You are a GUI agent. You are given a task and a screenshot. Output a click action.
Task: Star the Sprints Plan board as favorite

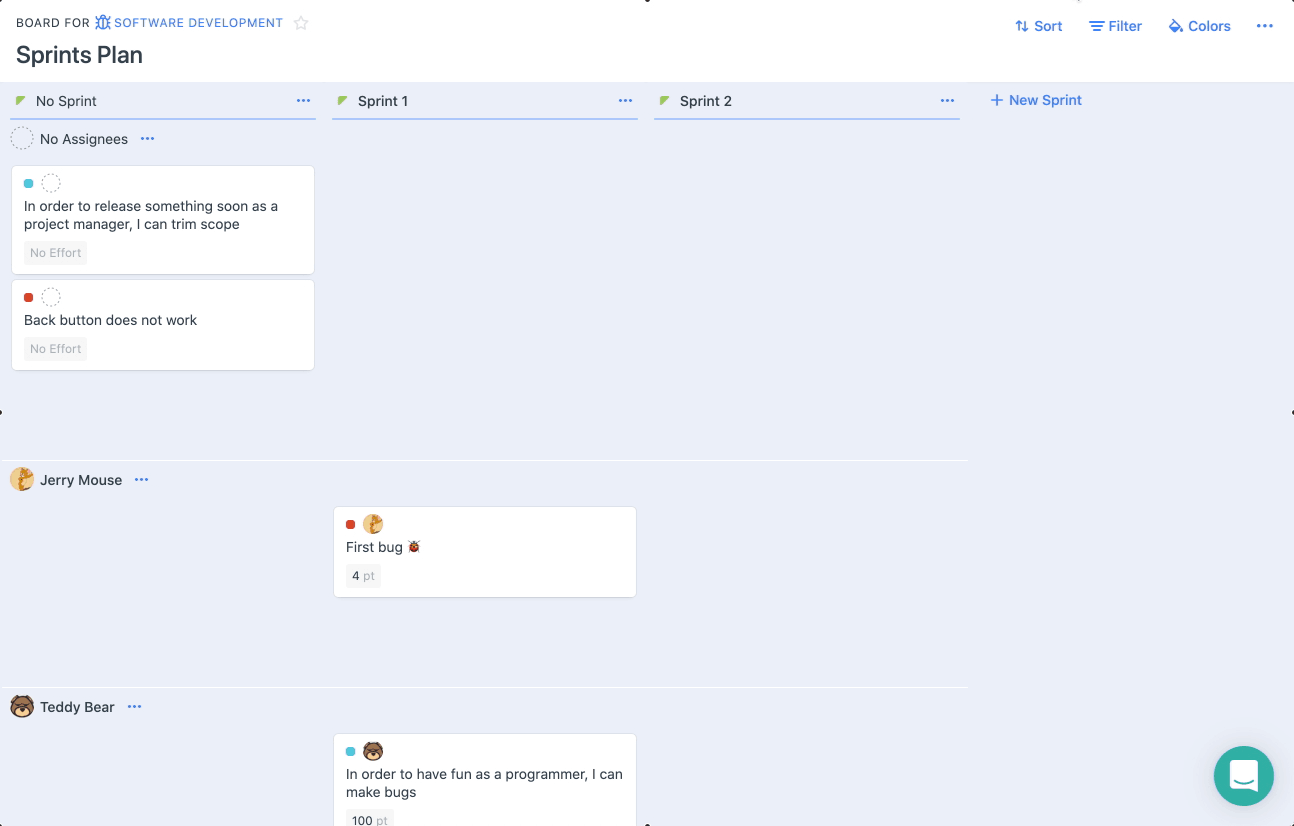click(x=301, y=23)
